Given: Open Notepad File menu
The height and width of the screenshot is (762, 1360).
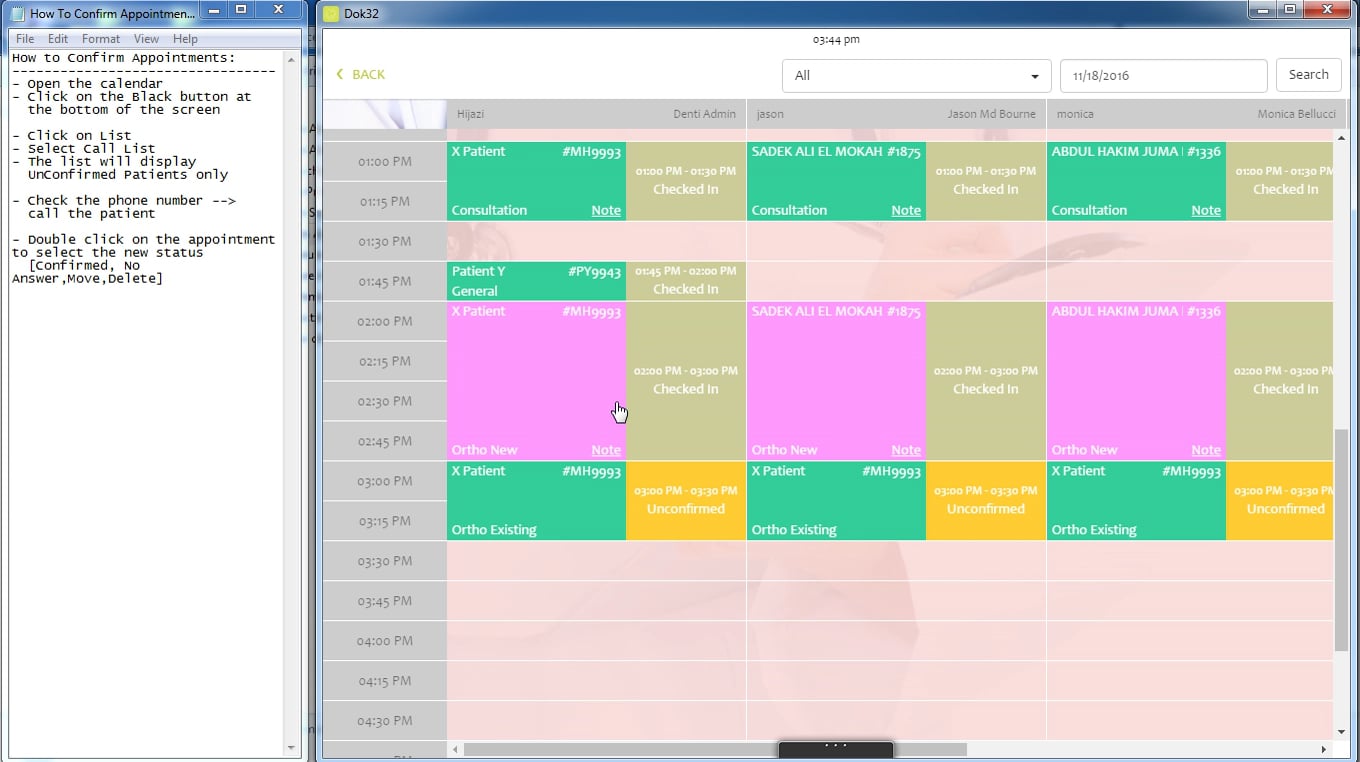Looking at the screenshot, I should point(25,39).
